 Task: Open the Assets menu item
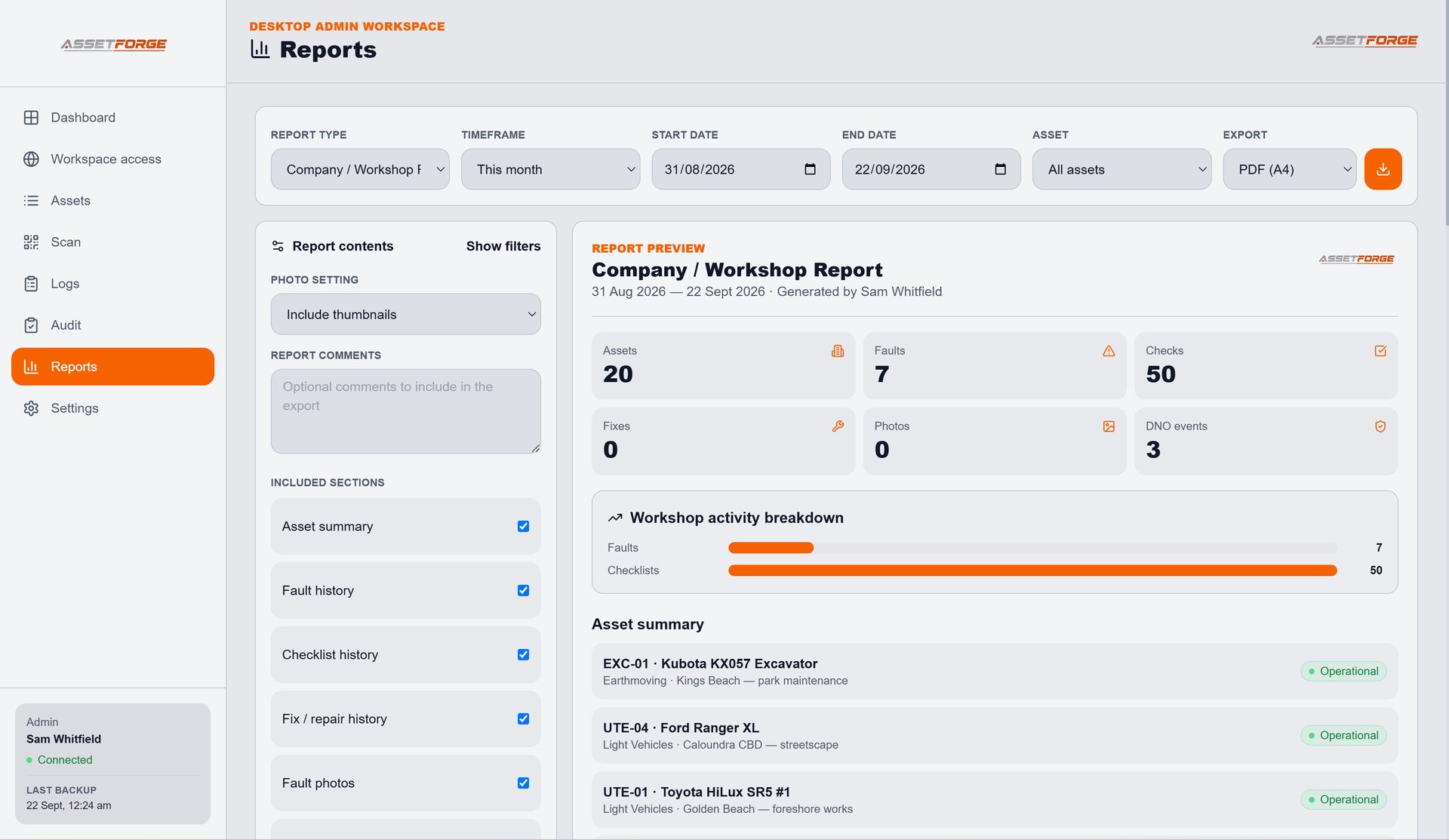113,201
